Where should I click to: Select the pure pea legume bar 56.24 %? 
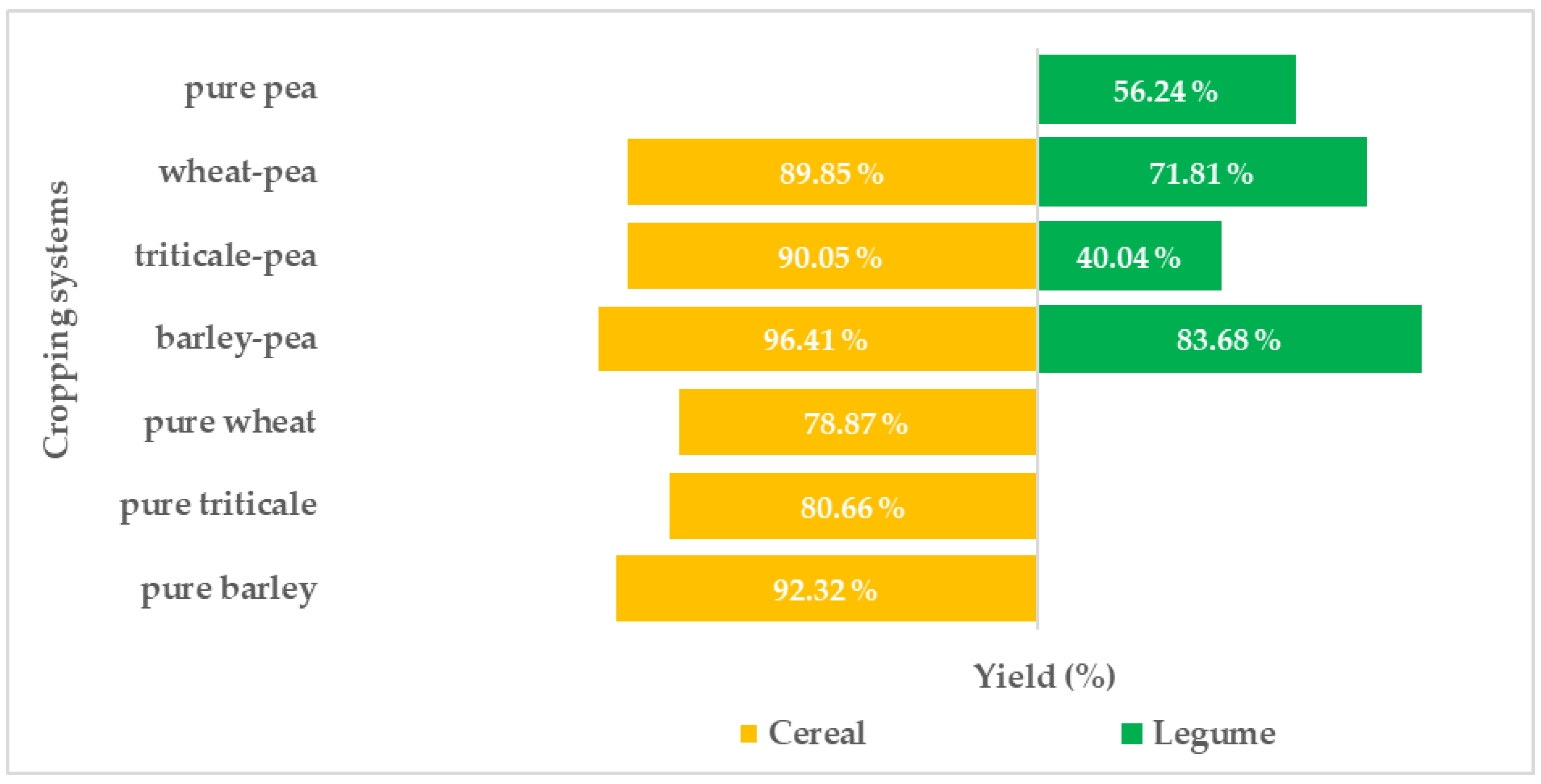tap(1167, 90)
